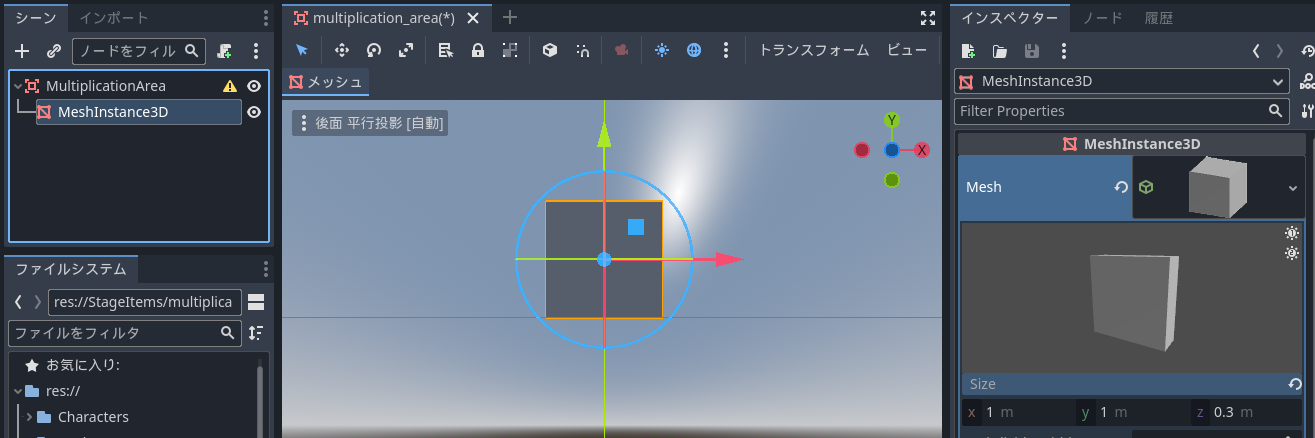This screenshot has height=438, width=1315.
Task: Click the Filter Properties search field
Action: tap(1123, 111)
